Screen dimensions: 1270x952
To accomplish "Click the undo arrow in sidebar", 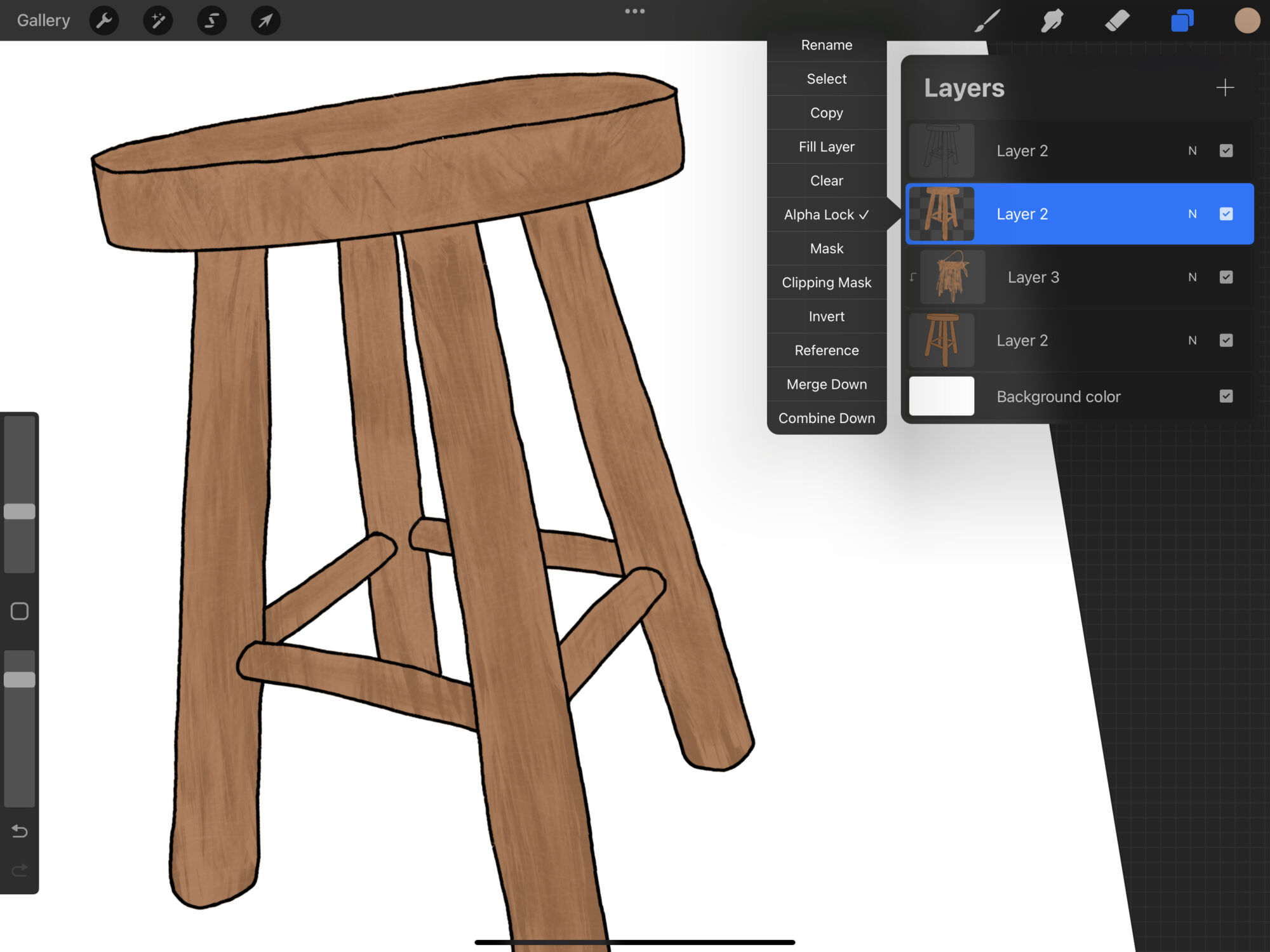I will click(20, 831).
